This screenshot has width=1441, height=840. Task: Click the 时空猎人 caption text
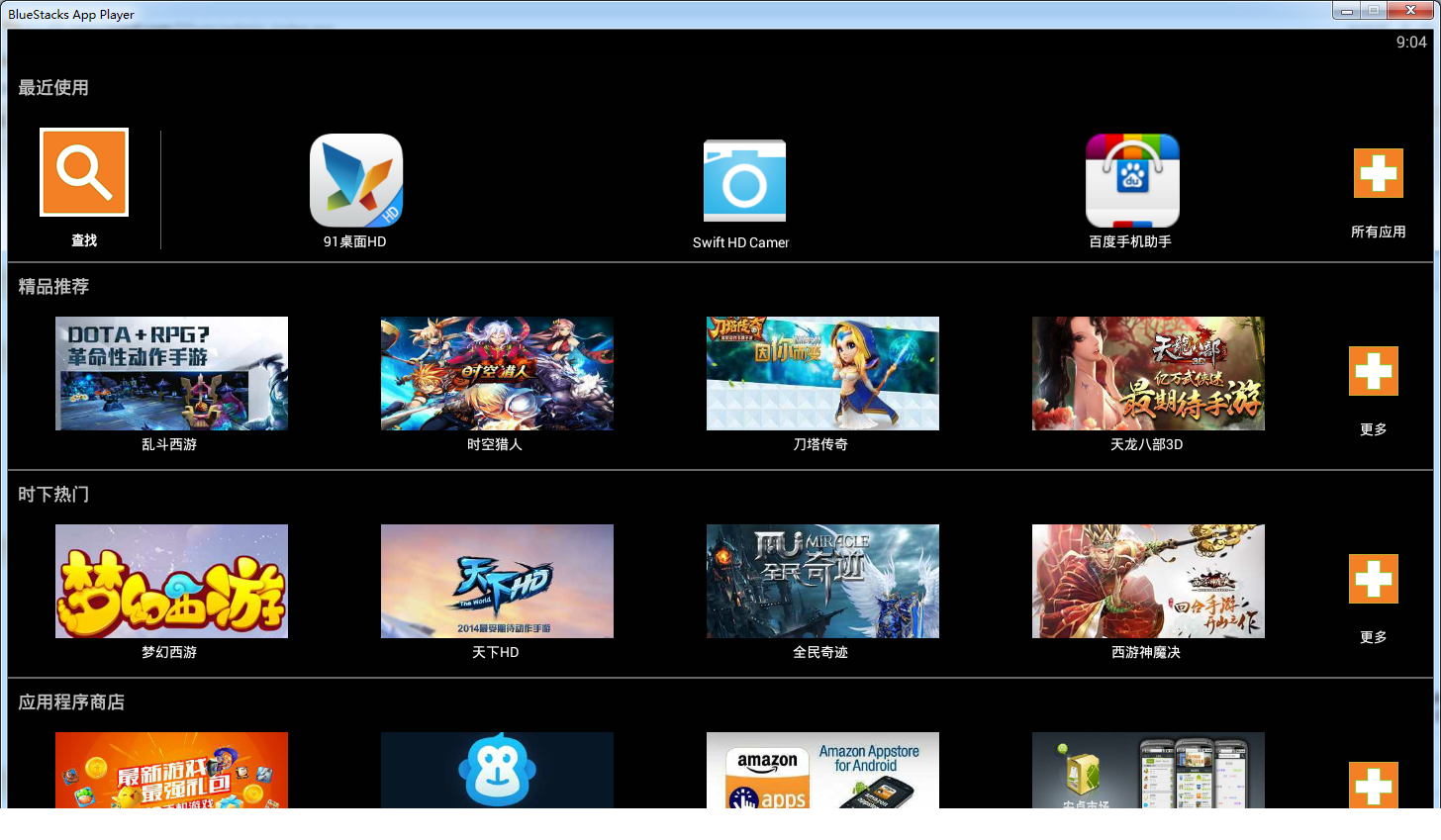pos(495,444)
